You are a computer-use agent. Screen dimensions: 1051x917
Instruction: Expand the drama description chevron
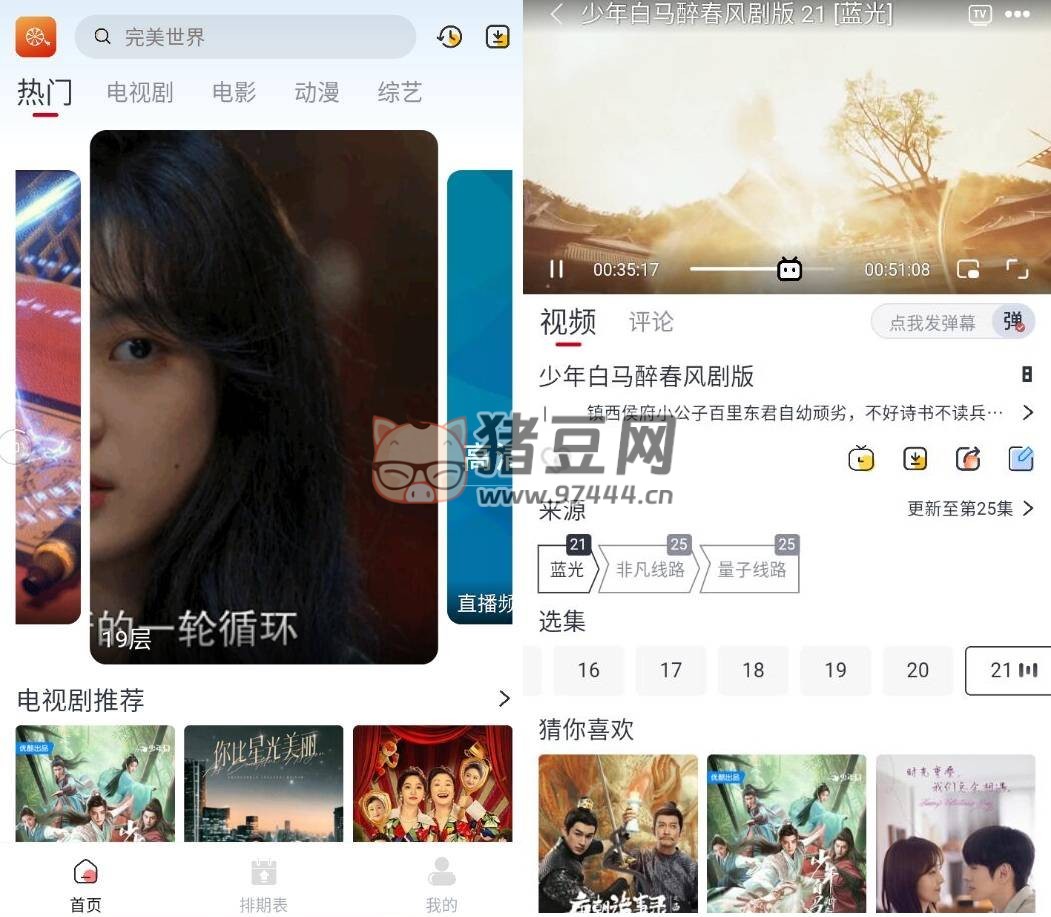(1028, 412)
